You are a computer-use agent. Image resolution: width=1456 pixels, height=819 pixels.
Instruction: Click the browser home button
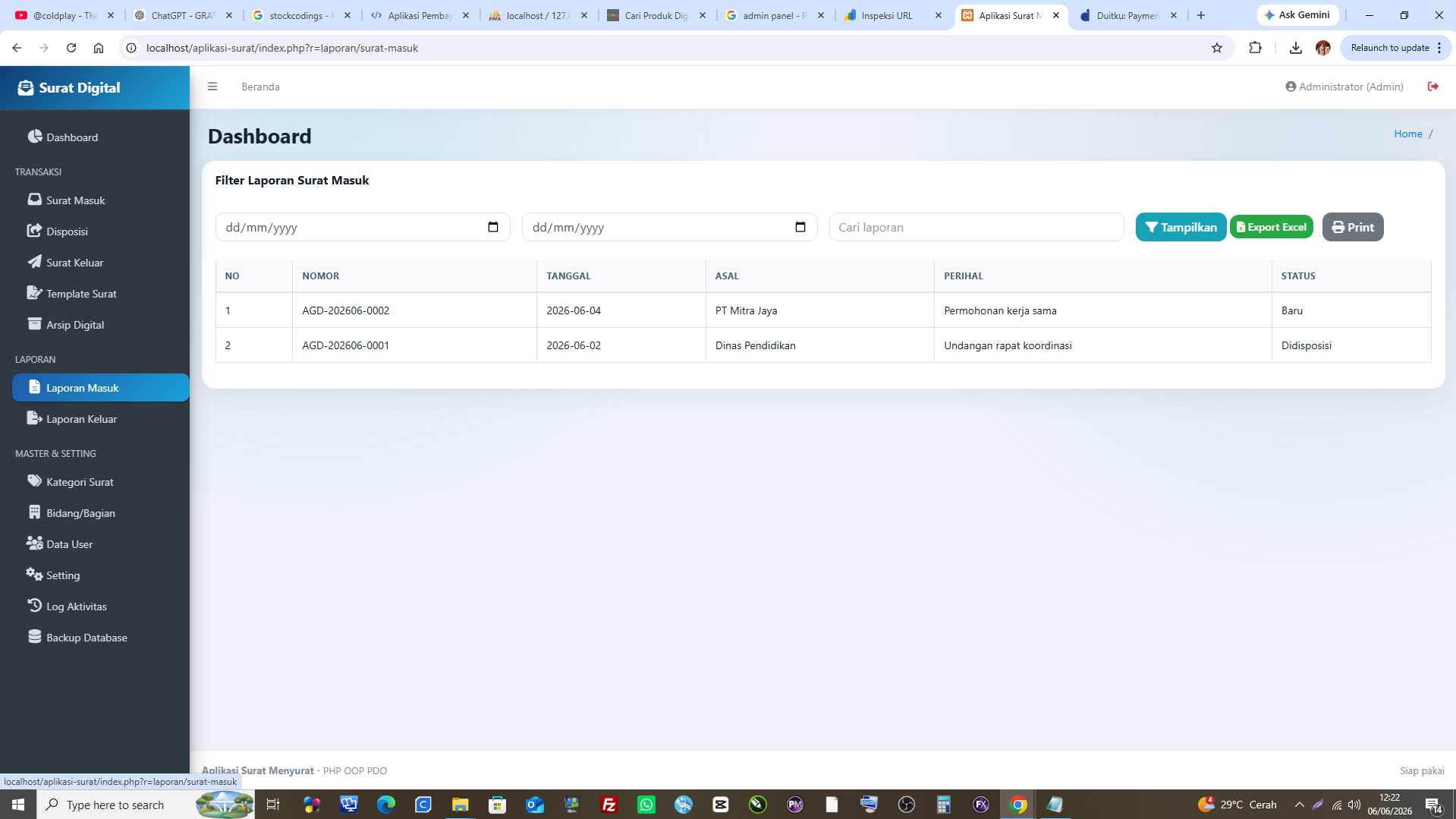tap(99, 48)
